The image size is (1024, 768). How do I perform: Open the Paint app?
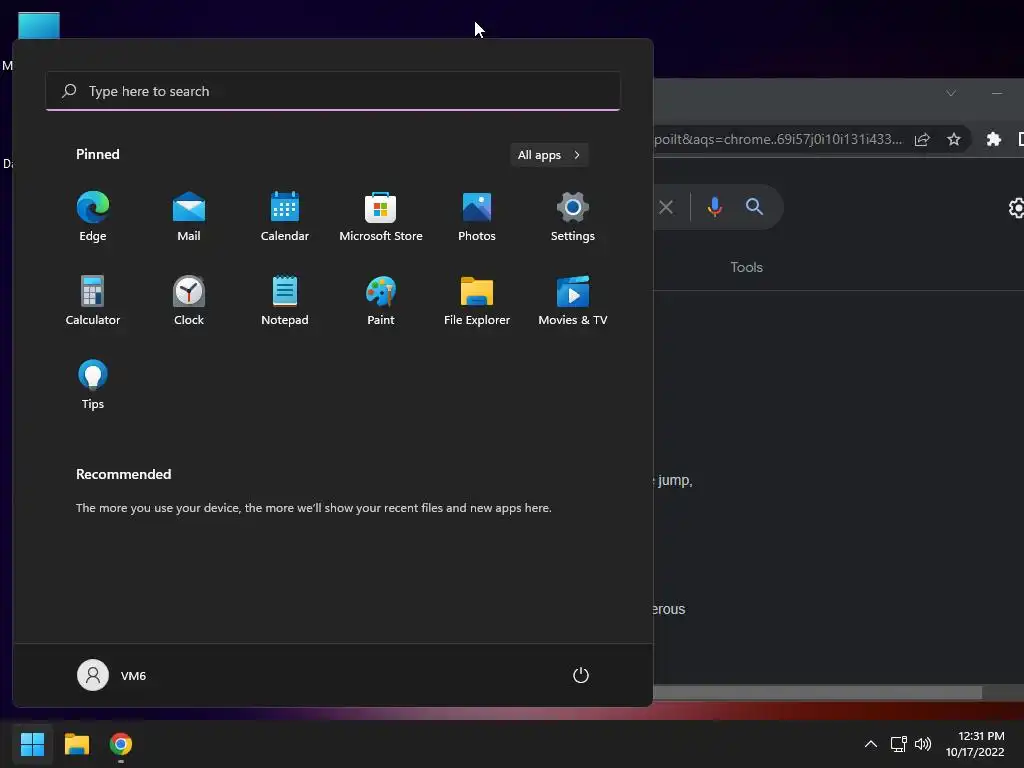381,300
